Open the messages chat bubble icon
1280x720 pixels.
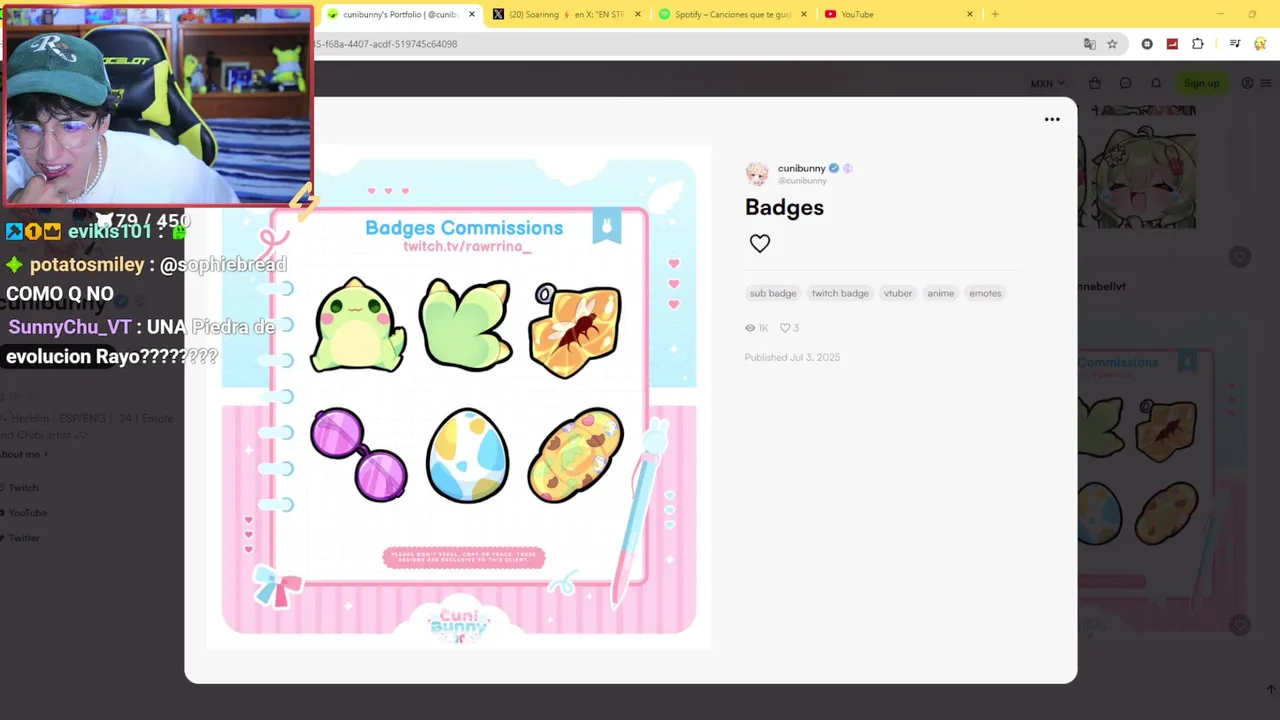(1125, 83)
